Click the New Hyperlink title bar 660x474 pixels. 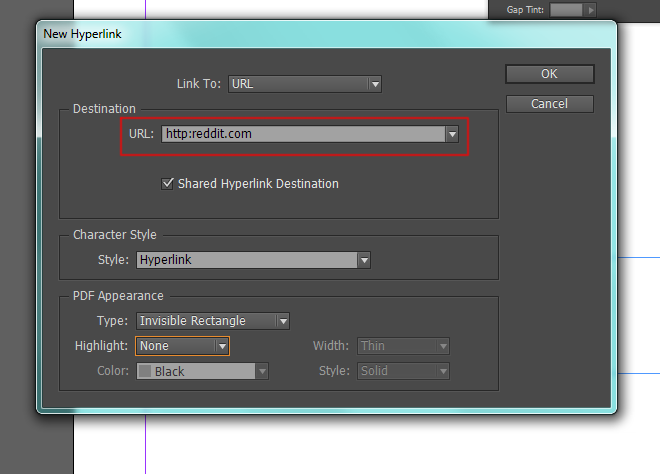(x=326, y=34)
